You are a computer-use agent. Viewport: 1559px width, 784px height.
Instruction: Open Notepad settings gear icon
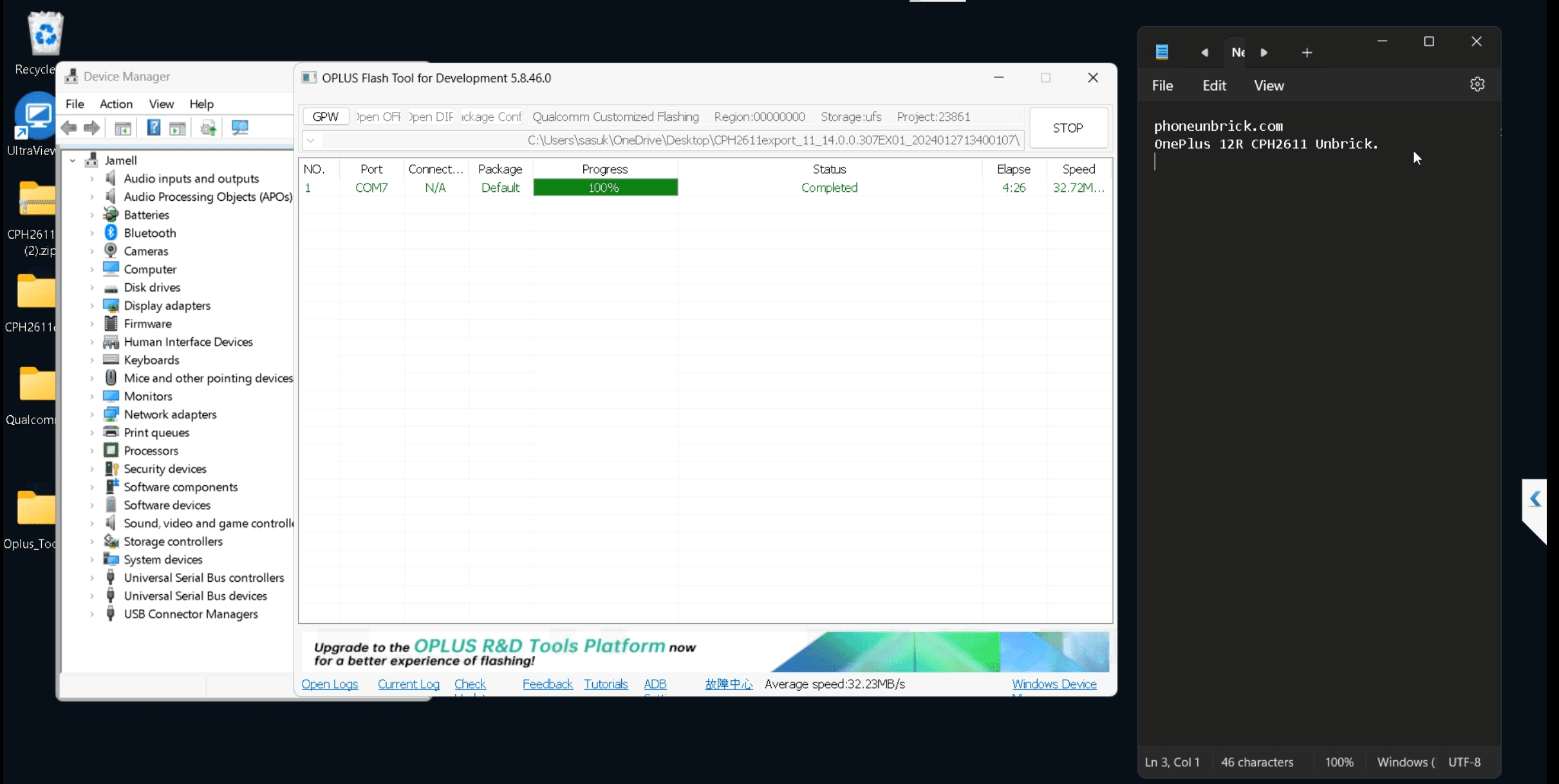coord(1477,84)
